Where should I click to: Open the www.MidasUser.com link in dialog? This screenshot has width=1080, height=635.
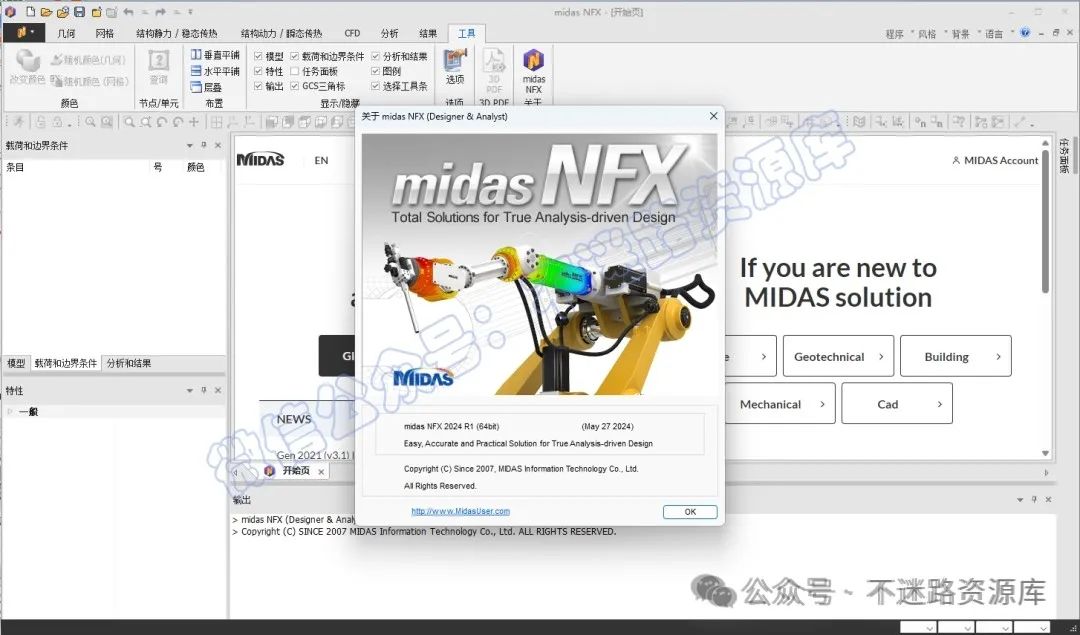[x=460, y=511]
